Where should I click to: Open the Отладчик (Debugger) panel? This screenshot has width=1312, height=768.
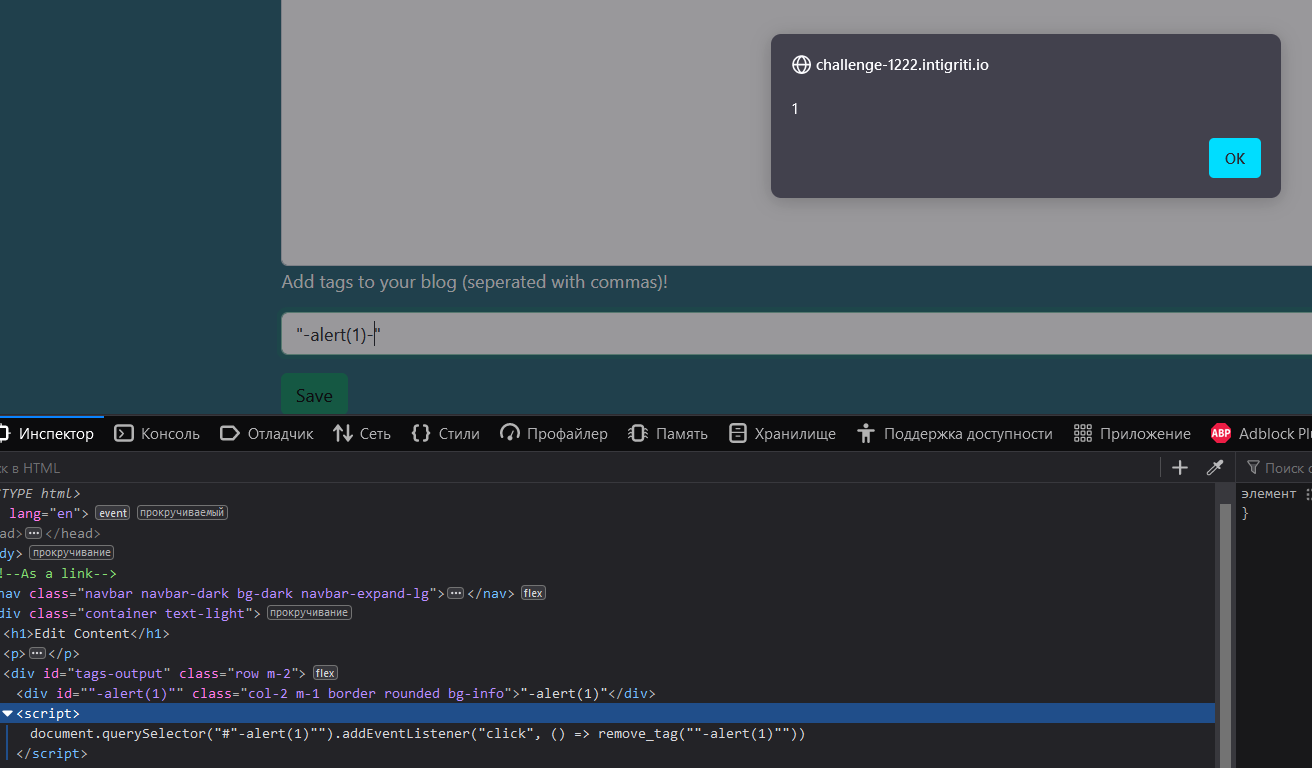tap(266, 433)
